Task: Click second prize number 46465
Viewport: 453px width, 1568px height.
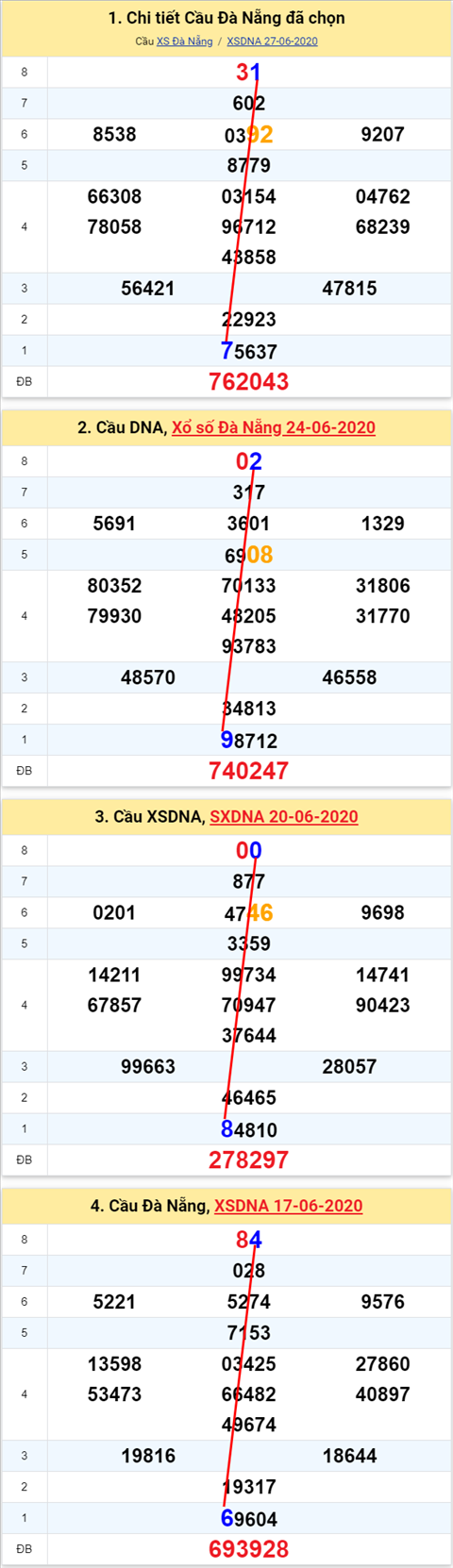Action: [x=249, y=1098]
